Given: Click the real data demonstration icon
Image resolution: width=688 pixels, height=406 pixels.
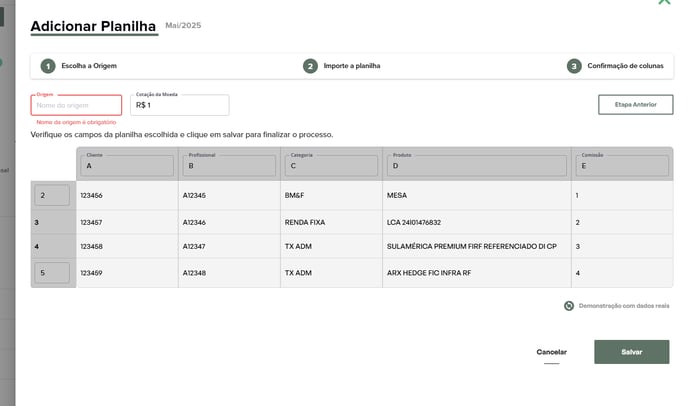Looking at the screenshot, I should tap(569, 306).
